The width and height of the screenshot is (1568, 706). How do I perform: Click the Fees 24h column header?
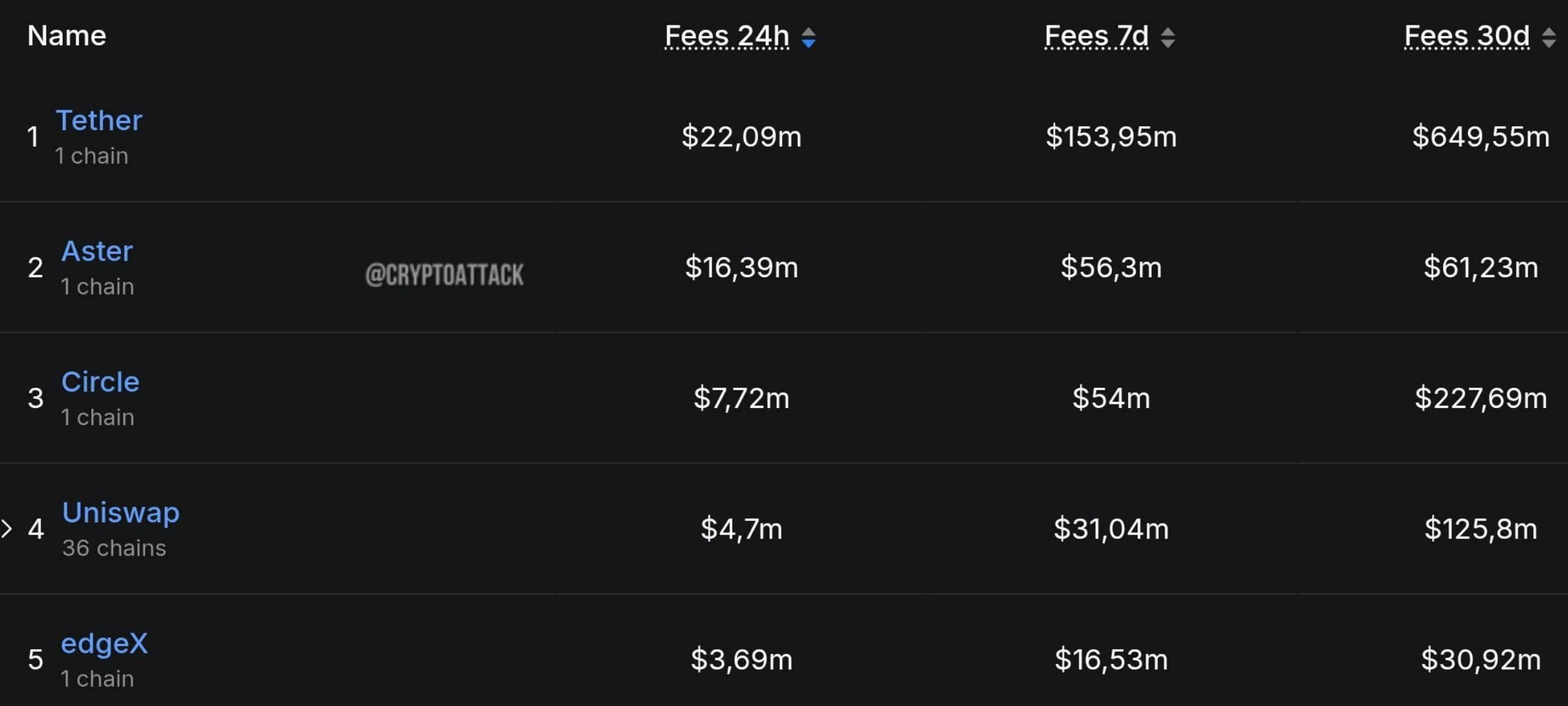point(727,36)
